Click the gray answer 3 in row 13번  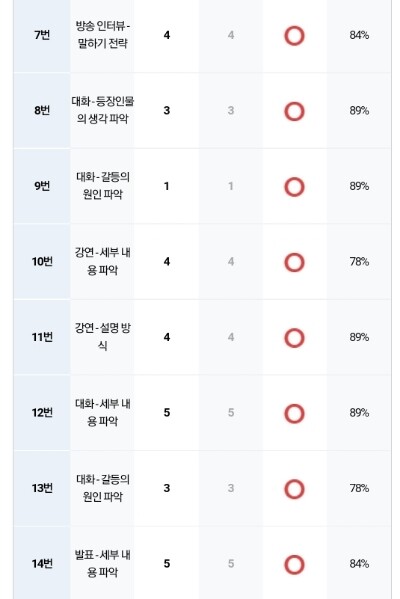231,488
